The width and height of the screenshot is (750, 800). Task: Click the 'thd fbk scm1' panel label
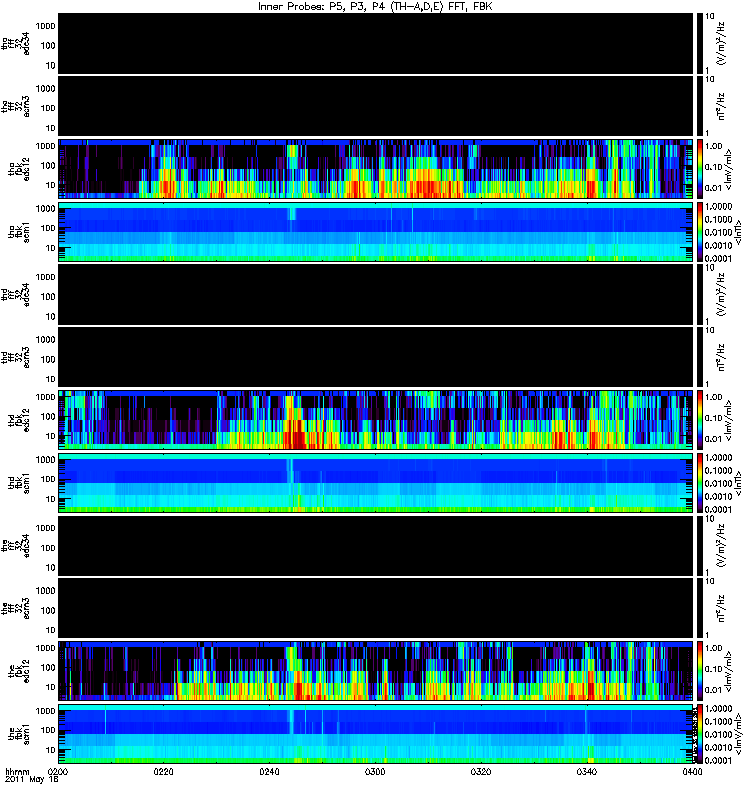(x=19, y=482)
